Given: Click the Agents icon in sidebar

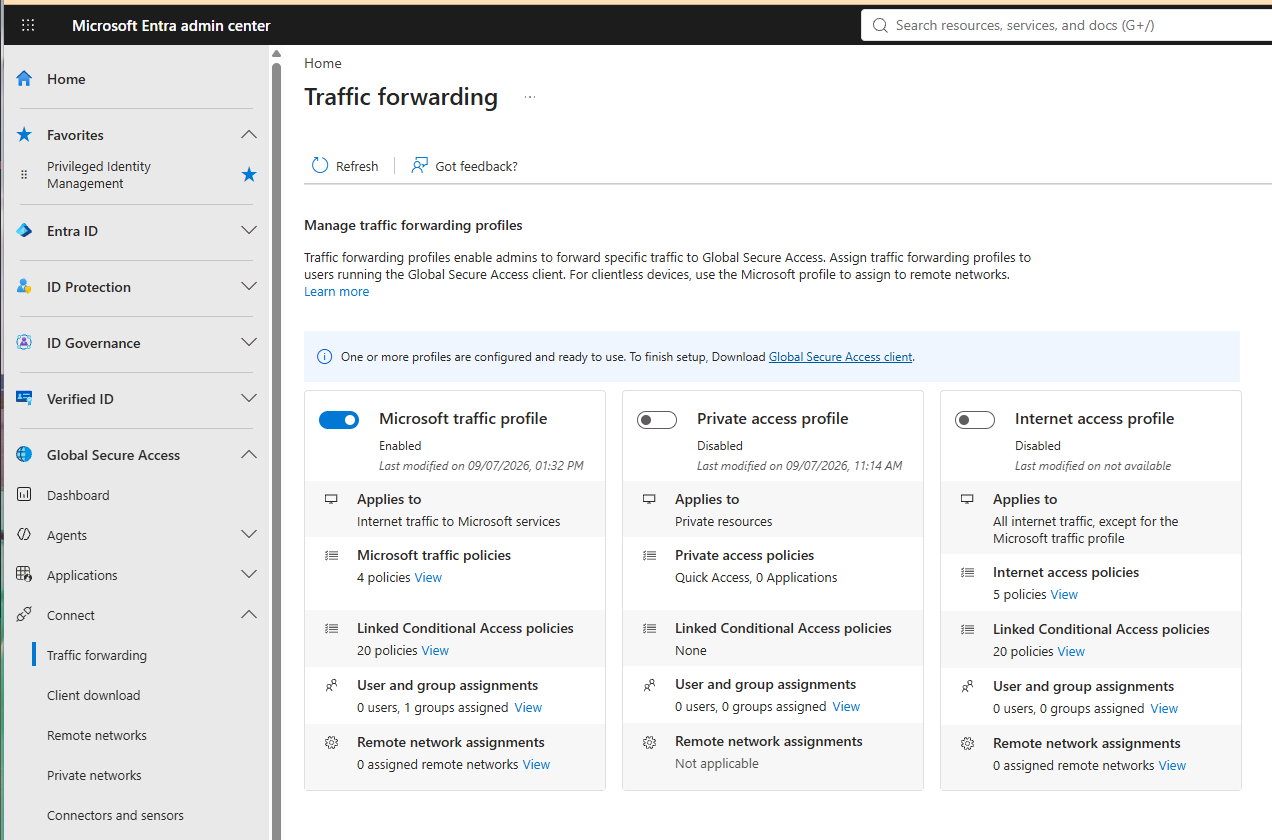Looking at the screenshot, I should click(x=24, y=535).
